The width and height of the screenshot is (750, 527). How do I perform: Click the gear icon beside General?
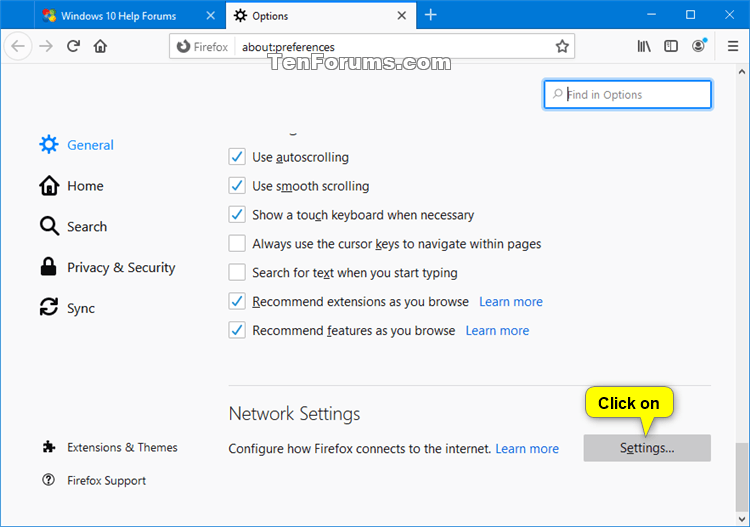(x=49, y=144)
